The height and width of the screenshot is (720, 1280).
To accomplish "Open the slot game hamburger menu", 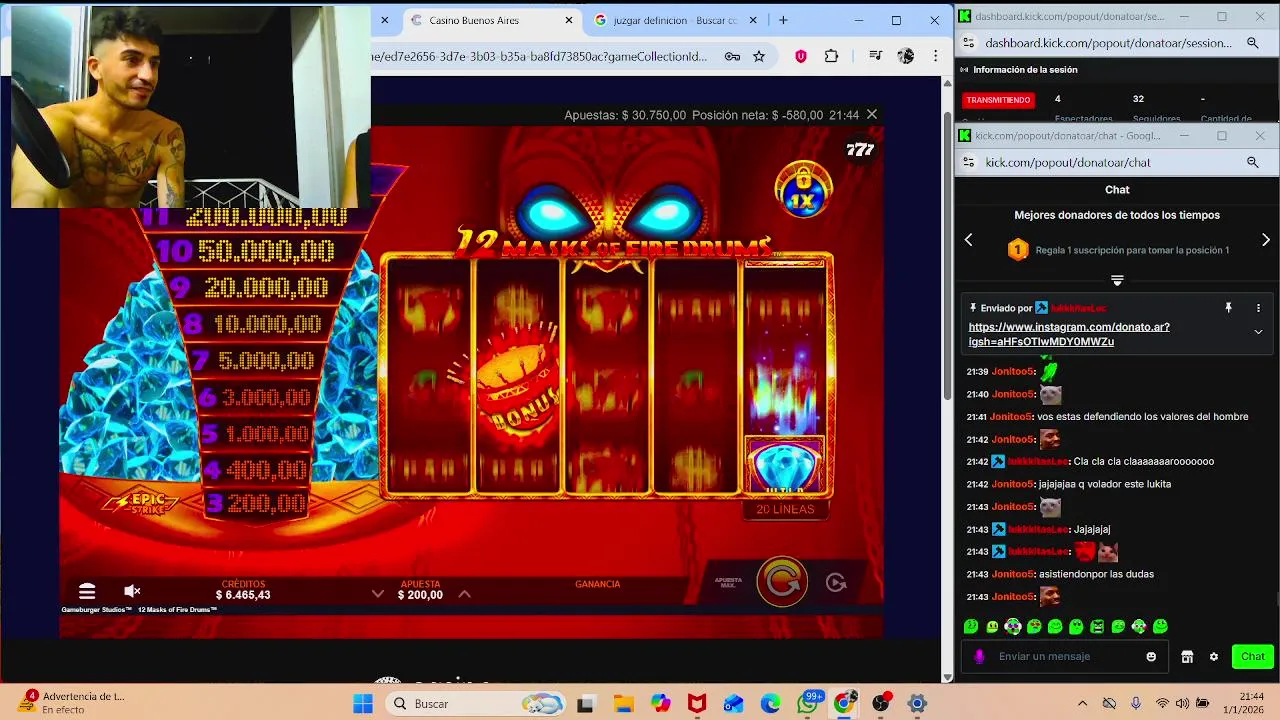I will pos(87,591).
